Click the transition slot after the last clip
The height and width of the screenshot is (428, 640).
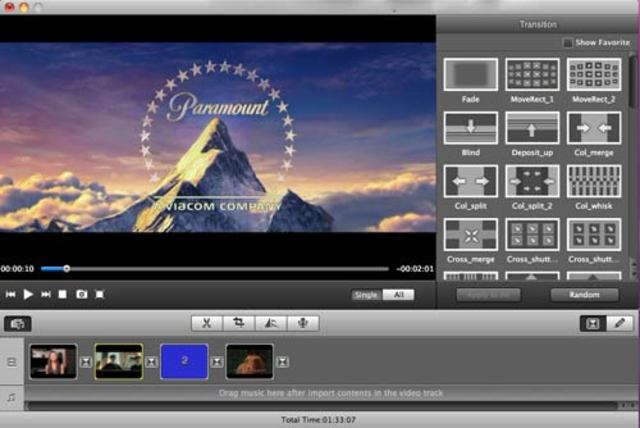pos(282,362)
